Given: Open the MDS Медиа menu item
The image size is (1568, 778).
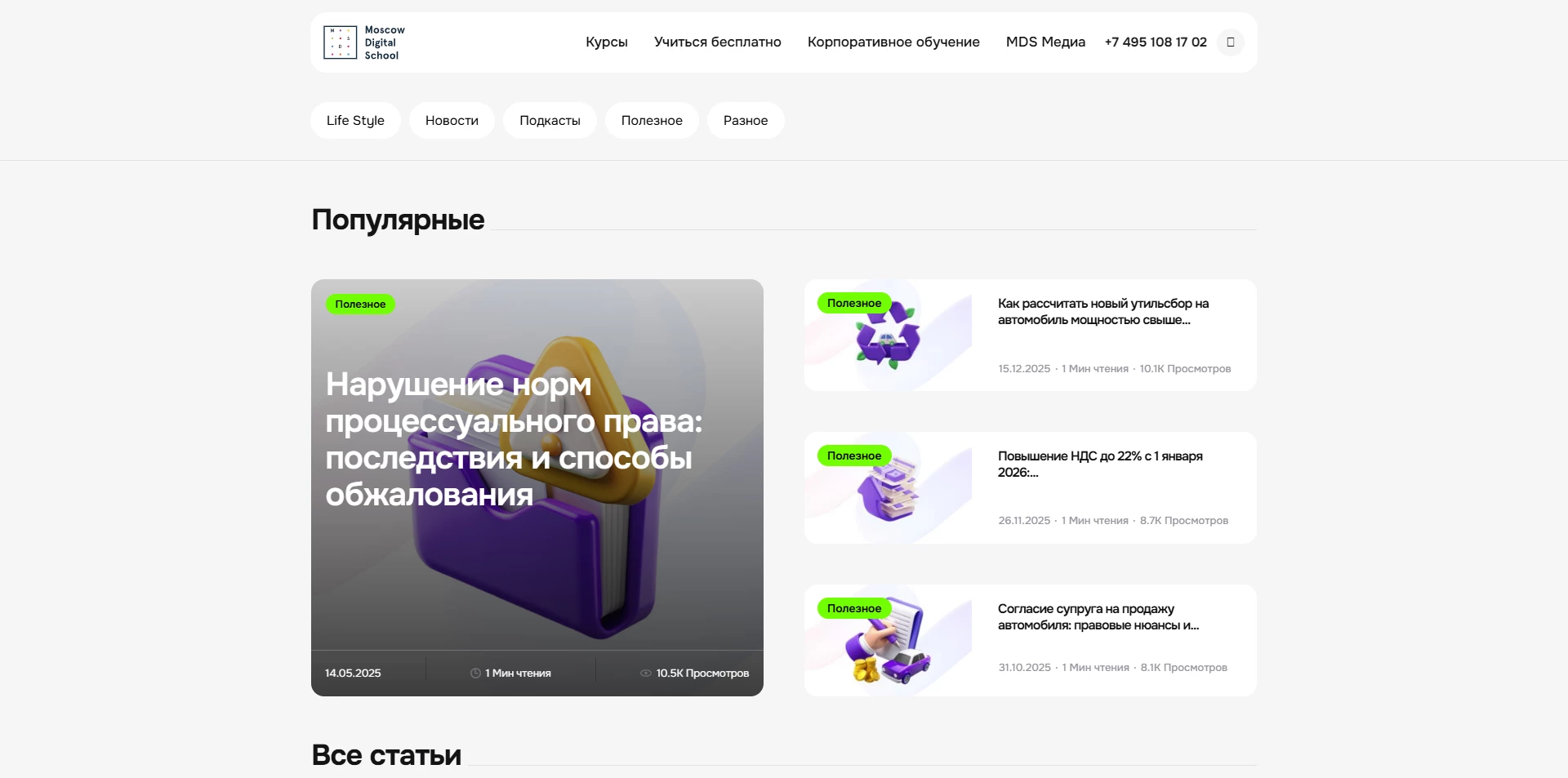Looking at the screenshot, I should point(1045,42).
